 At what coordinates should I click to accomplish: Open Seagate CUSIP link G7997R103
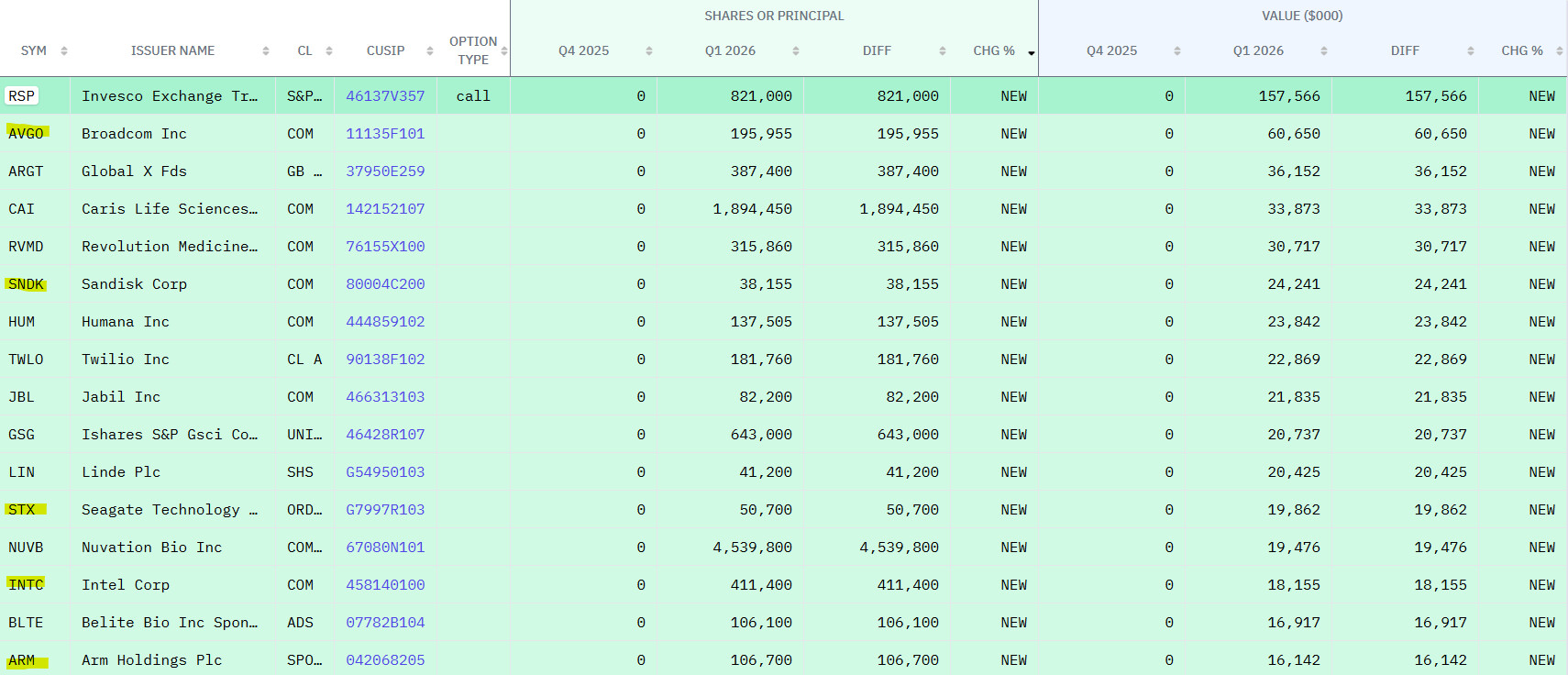(x=385, y=510)
